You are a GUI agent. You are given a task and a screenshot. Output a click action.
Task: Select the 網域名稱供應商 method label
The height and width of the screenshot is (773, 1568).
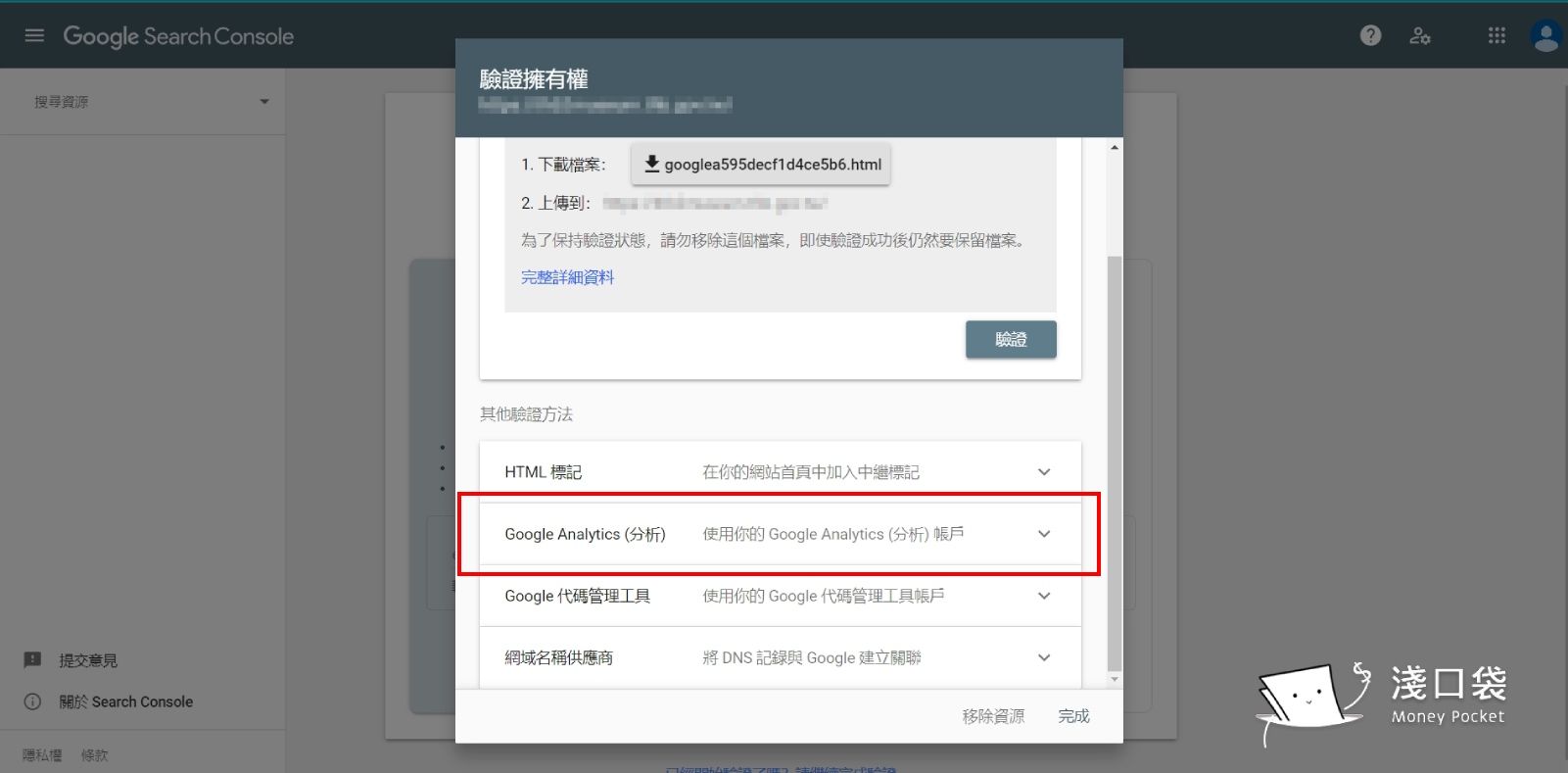(558, 657)
